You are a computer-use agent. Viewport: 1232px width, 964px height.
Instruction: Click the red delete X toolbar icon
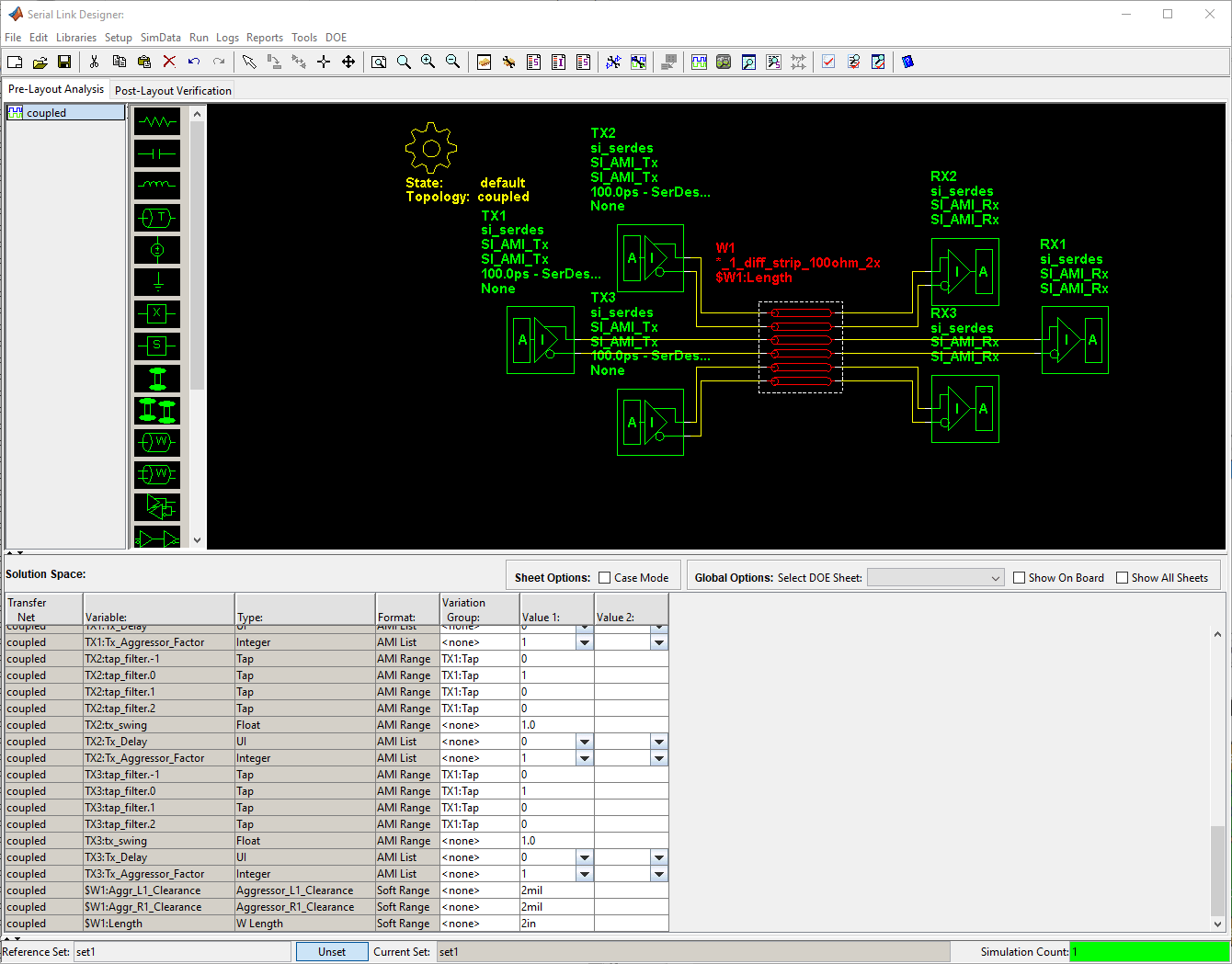(x=169, y=62)
